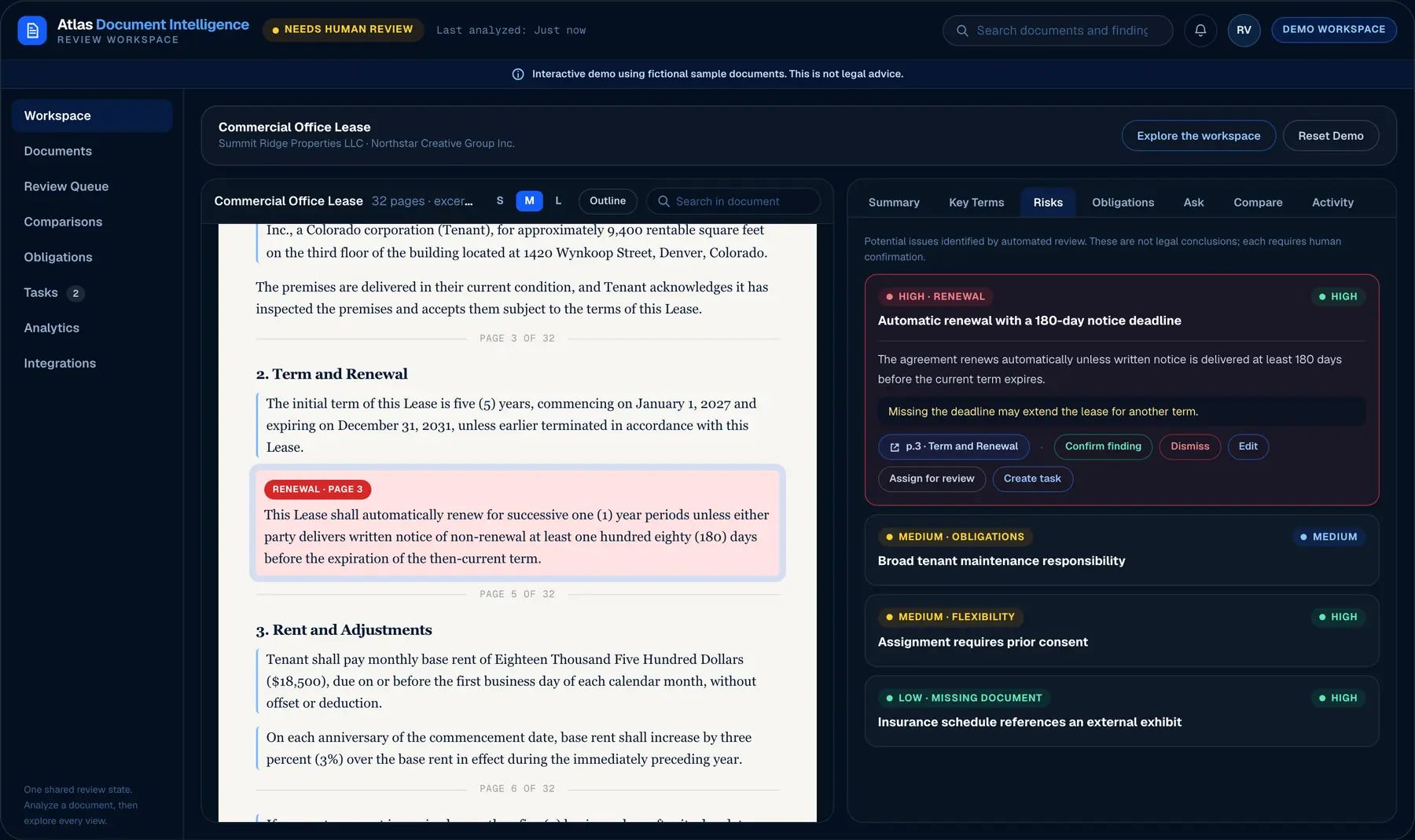Open the RV user avatar menu
The image size is (1415, 840).
(x=1244, y=31)
